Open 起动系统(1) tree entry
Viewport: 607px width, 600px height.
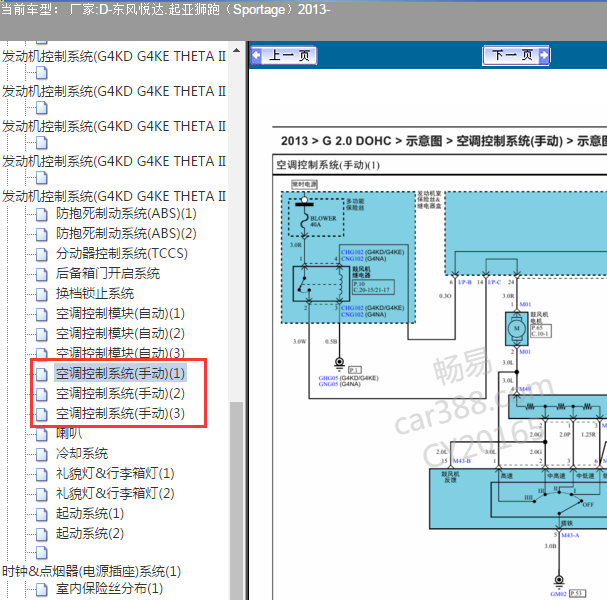tap(90, 514)
